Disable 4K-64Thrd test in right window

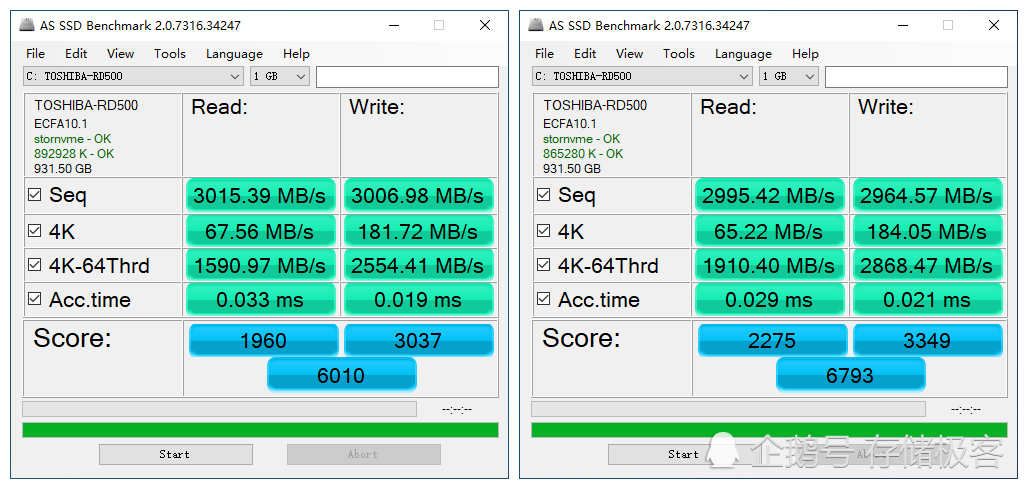[x=544, y=265]
